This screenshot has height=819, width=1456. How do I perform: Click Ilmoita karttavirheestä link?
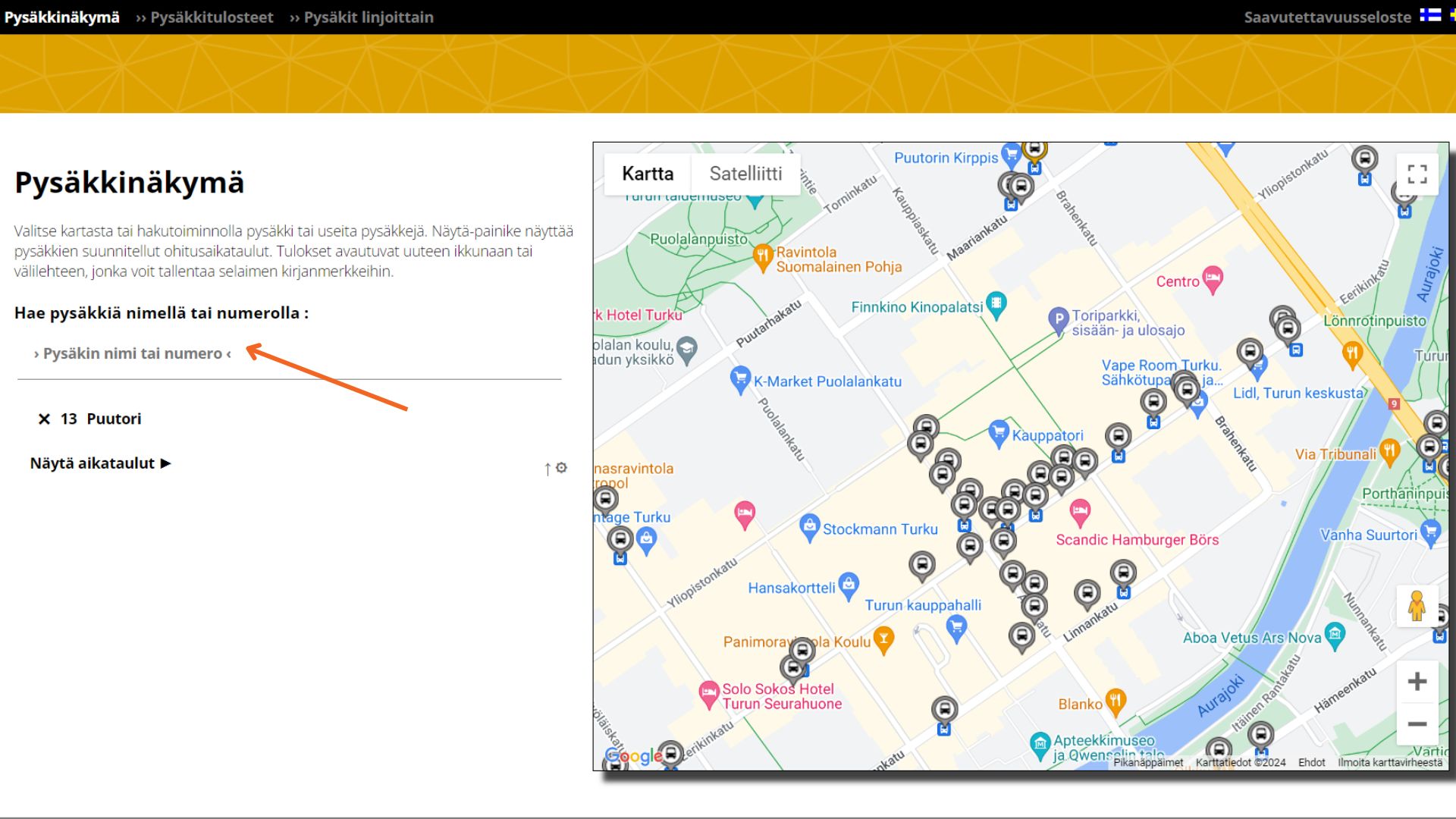1389,762
